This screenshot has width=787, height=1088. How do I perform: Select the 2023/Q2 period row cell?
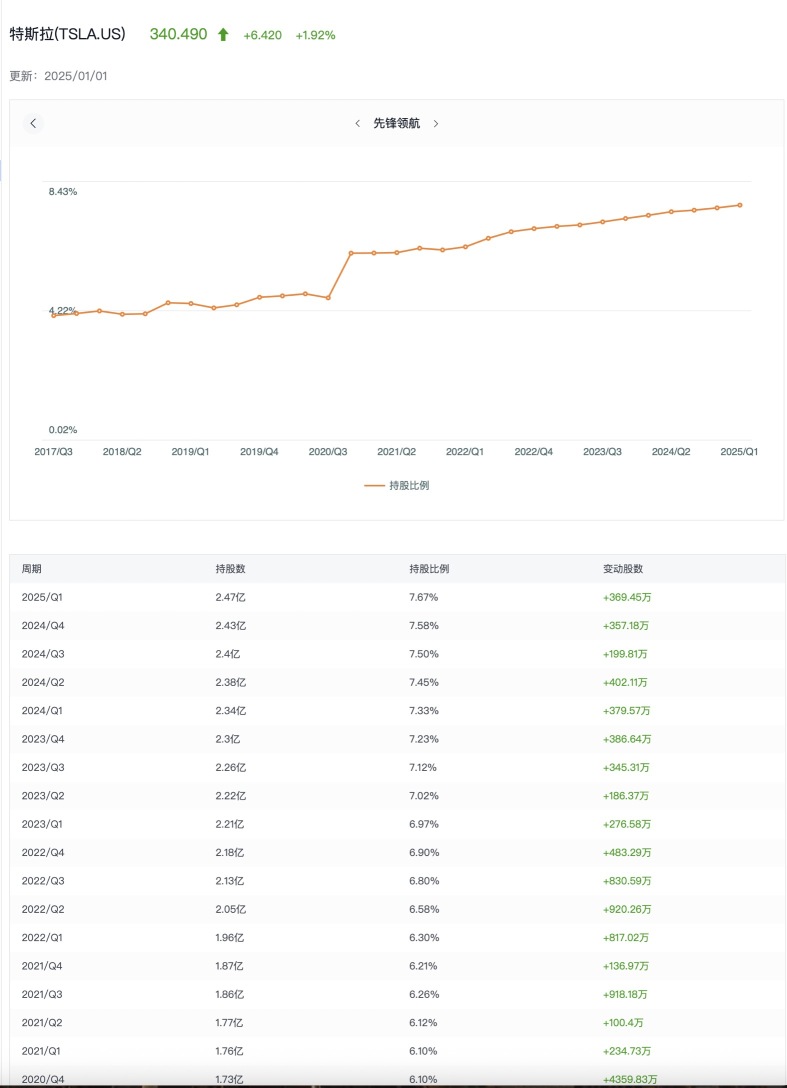tap(43, 797)
